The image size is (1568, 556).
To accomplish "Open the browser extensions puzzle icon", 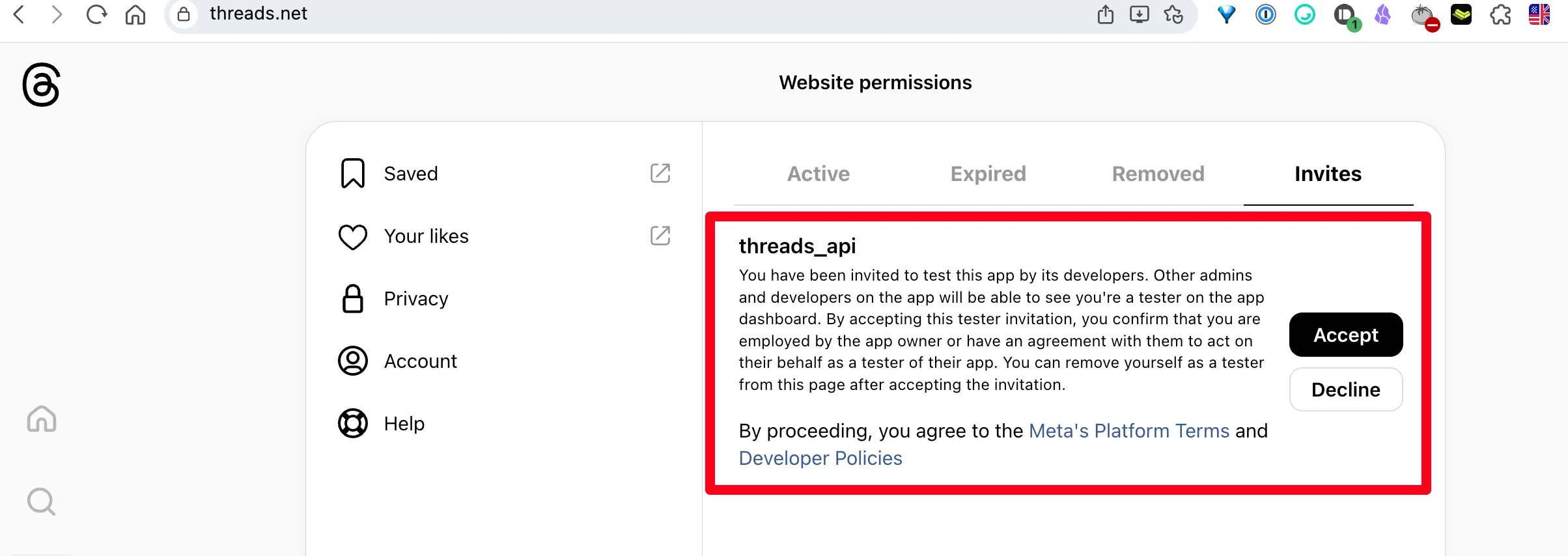I will click(1500, 14).
